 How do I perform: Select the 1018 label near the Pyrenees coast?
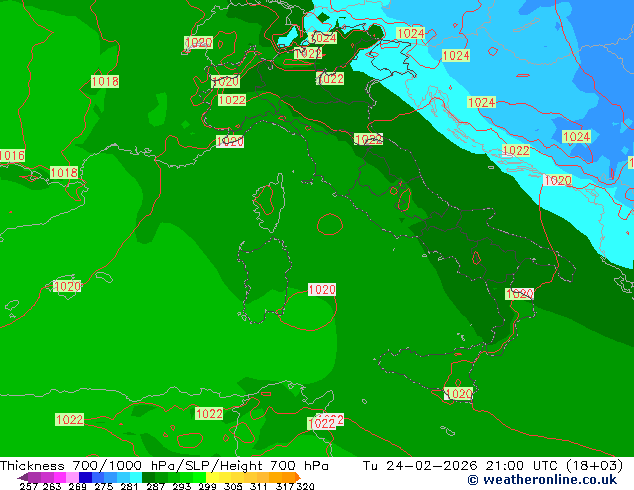[64, 173]
